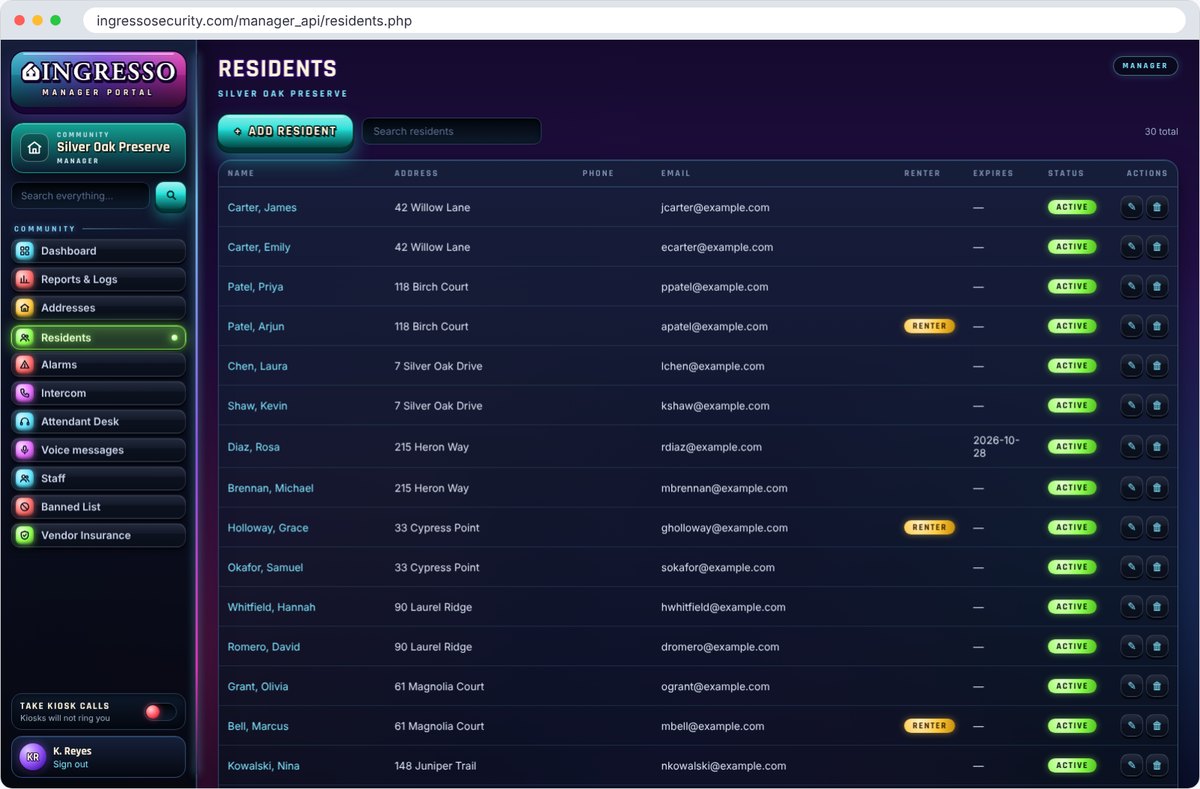Click the KR user avatar
Screen dimensions: 1200x789
click(x=33, y=757)
